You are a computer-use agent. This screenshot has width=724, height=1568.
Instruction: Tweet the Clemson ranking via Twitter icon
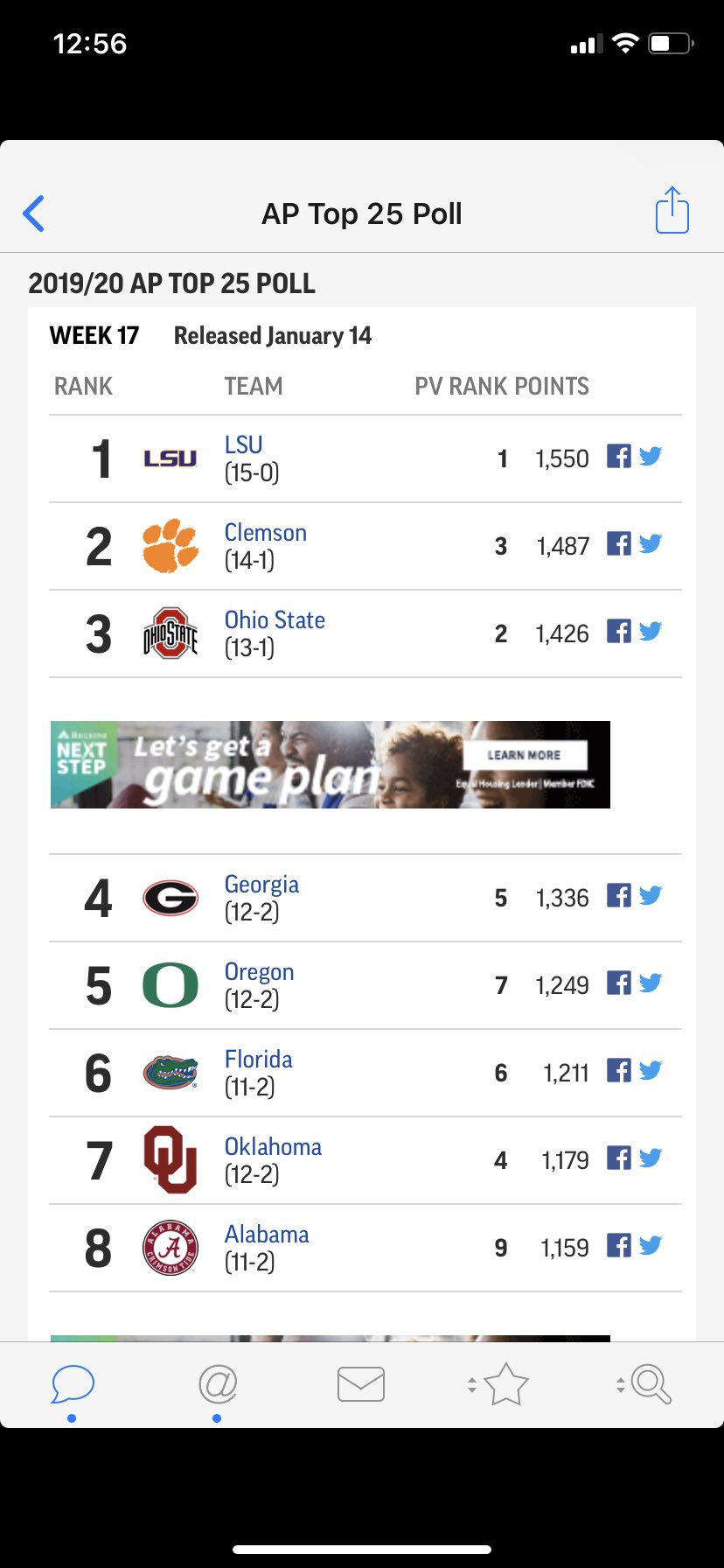tap(650, 544)
